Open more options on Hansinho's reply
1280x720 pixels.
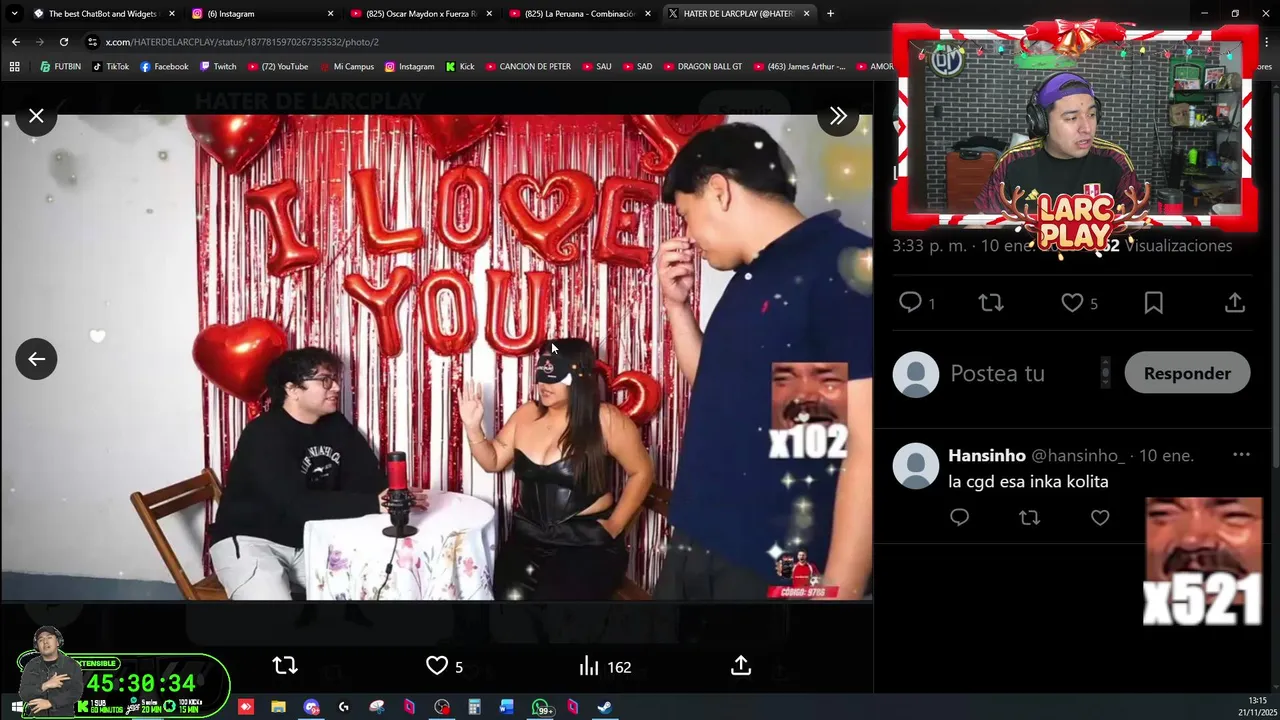pos(1241,455)
